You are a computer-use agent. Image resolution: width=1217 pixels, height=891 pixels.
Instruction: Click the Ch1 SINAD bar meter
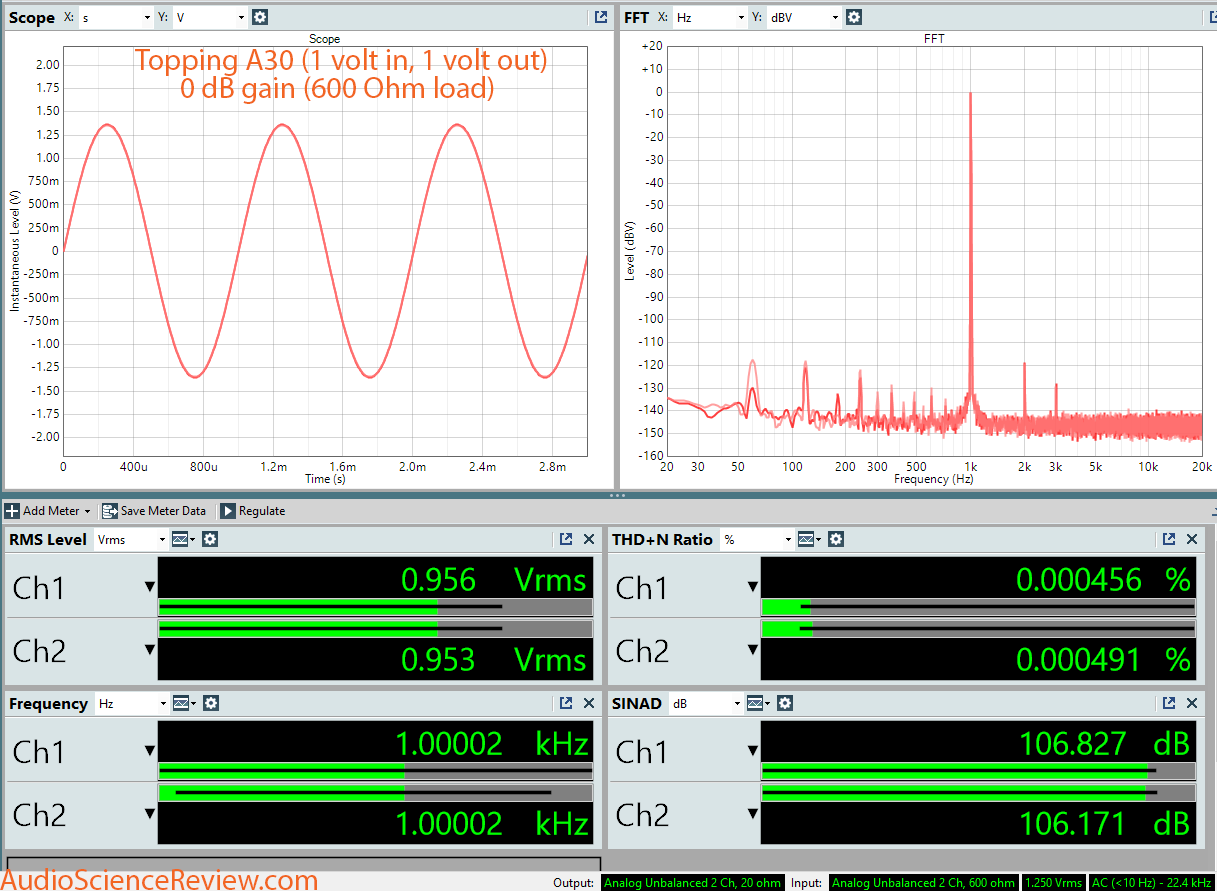point(978,770)
